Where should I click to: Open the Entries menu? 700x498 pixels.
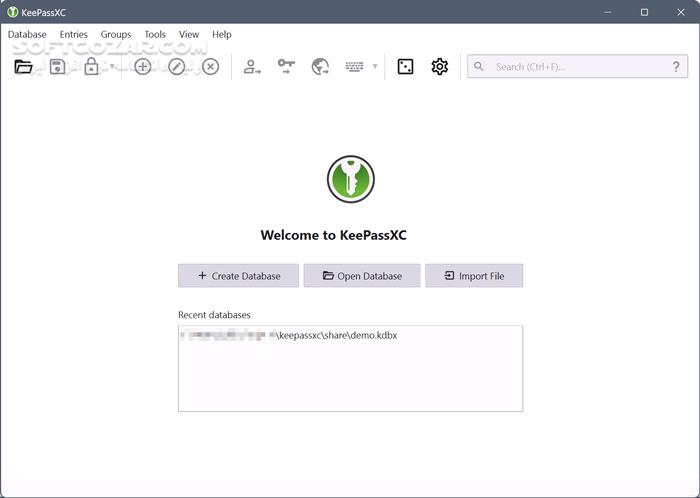tap(74, 34)
